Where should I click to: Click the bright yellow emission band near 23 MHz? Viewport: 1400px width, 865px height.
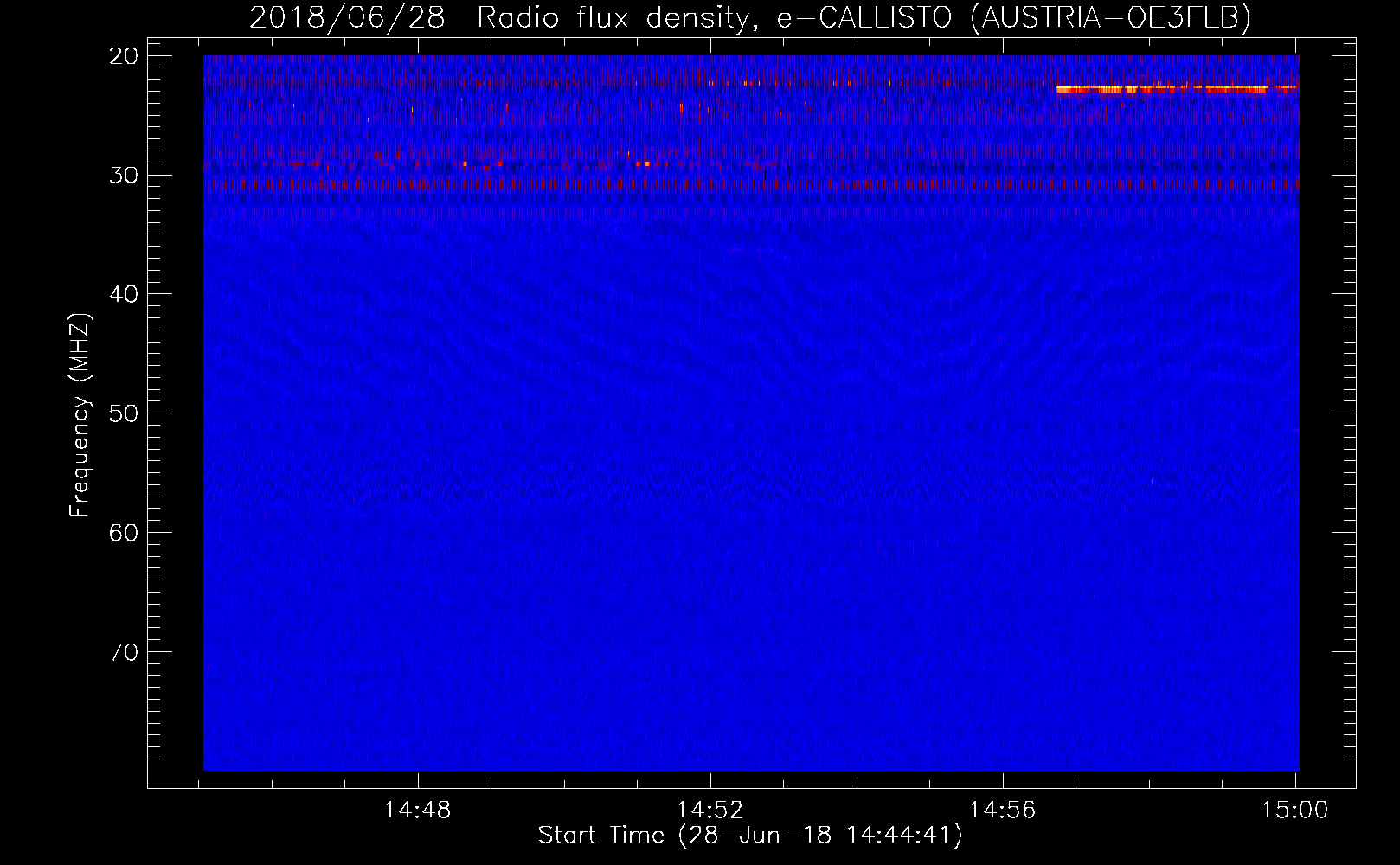pyautogui.click(x=1177, y=88)
